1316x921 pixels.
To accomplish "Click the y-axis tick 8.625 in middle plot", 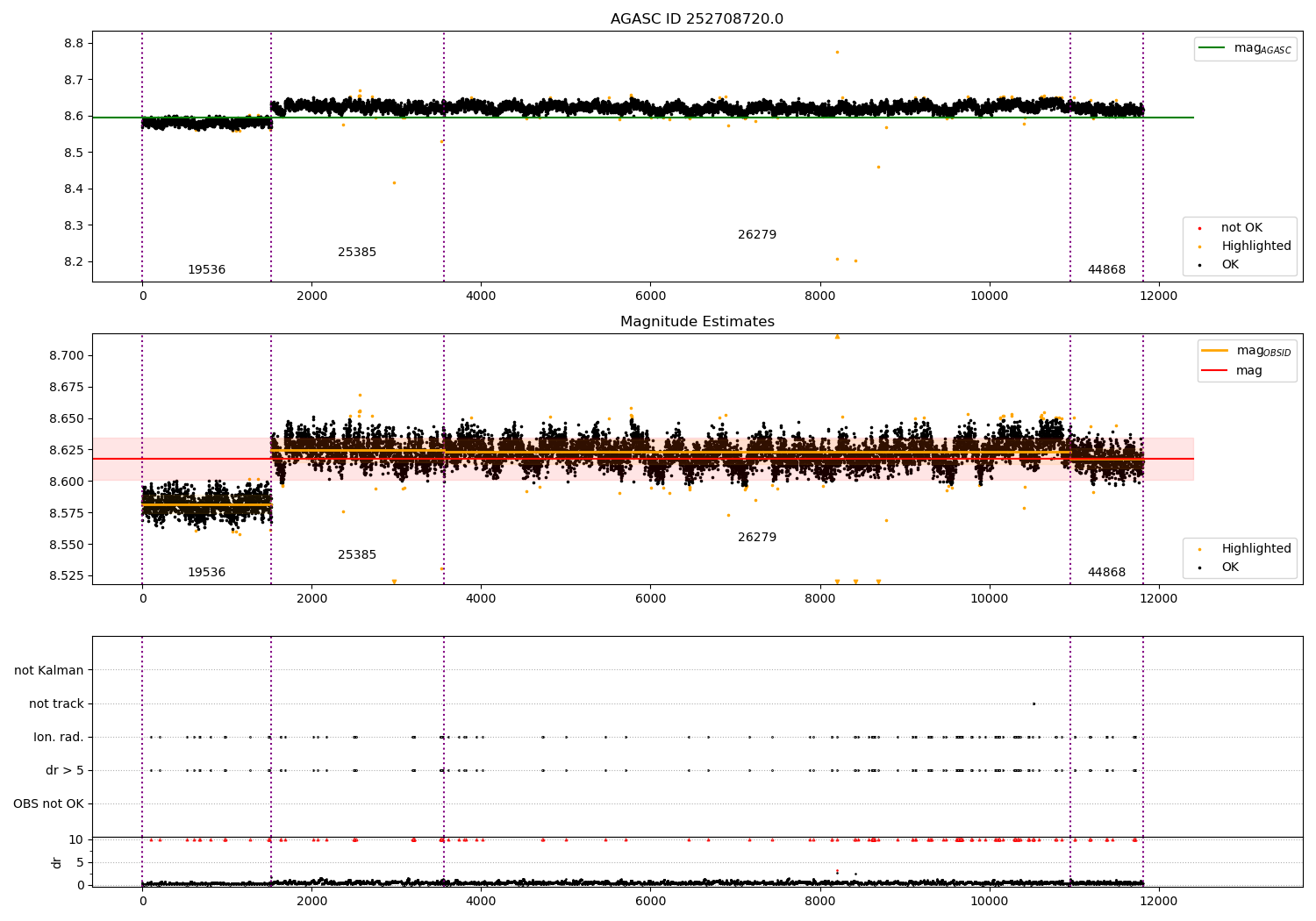I will click(x=67, y=450).
